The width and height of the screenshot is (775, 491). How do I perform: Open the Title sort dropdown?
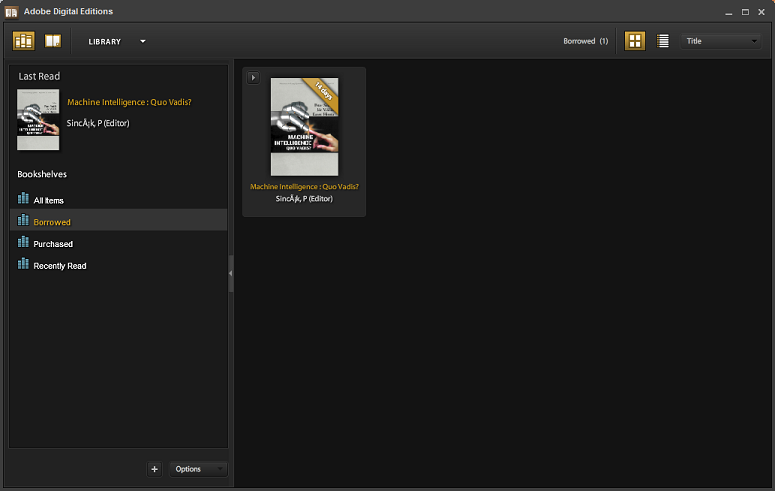[x=721, y=41]
